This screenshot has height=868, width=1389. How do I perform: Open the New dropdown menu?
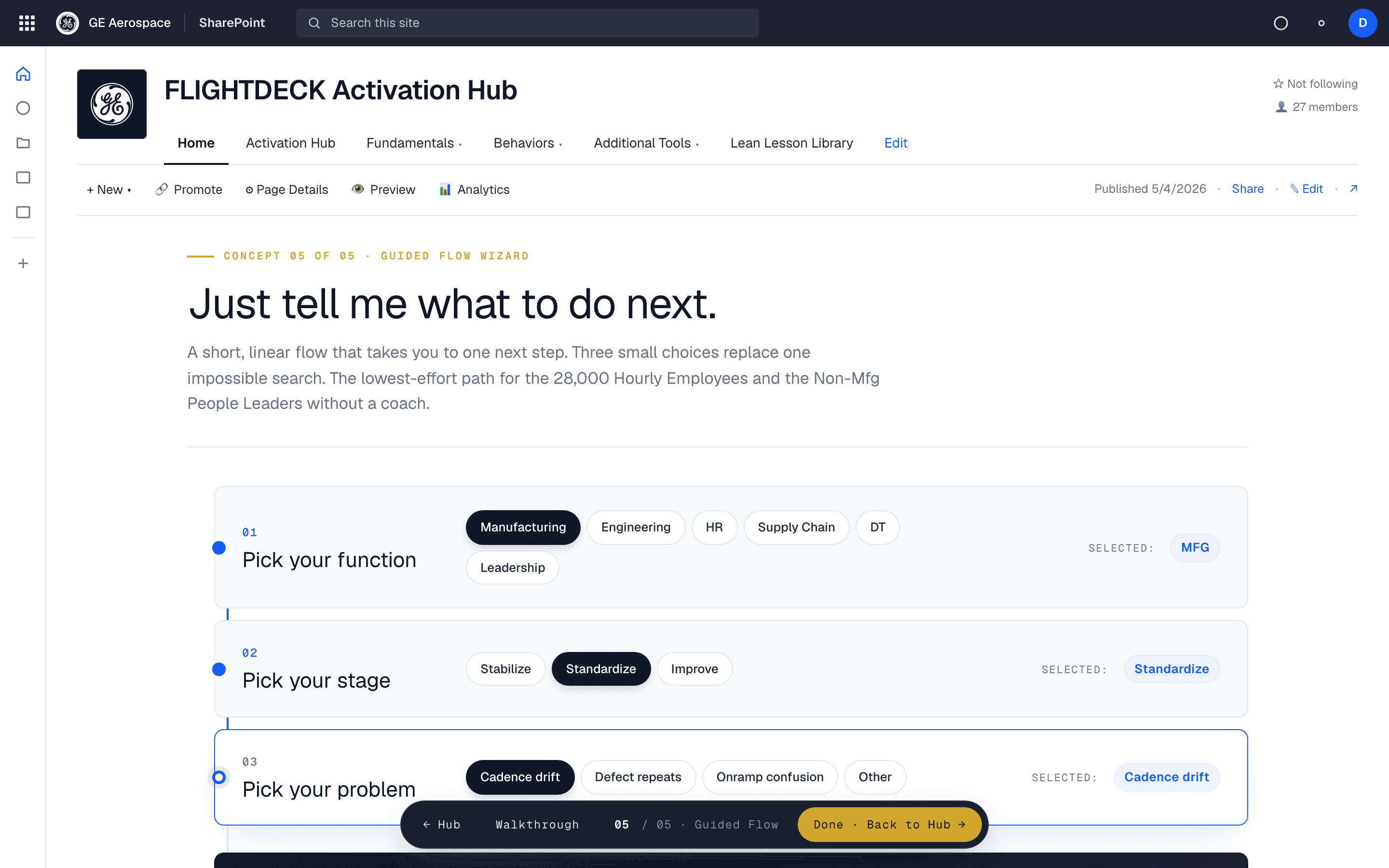109,190
